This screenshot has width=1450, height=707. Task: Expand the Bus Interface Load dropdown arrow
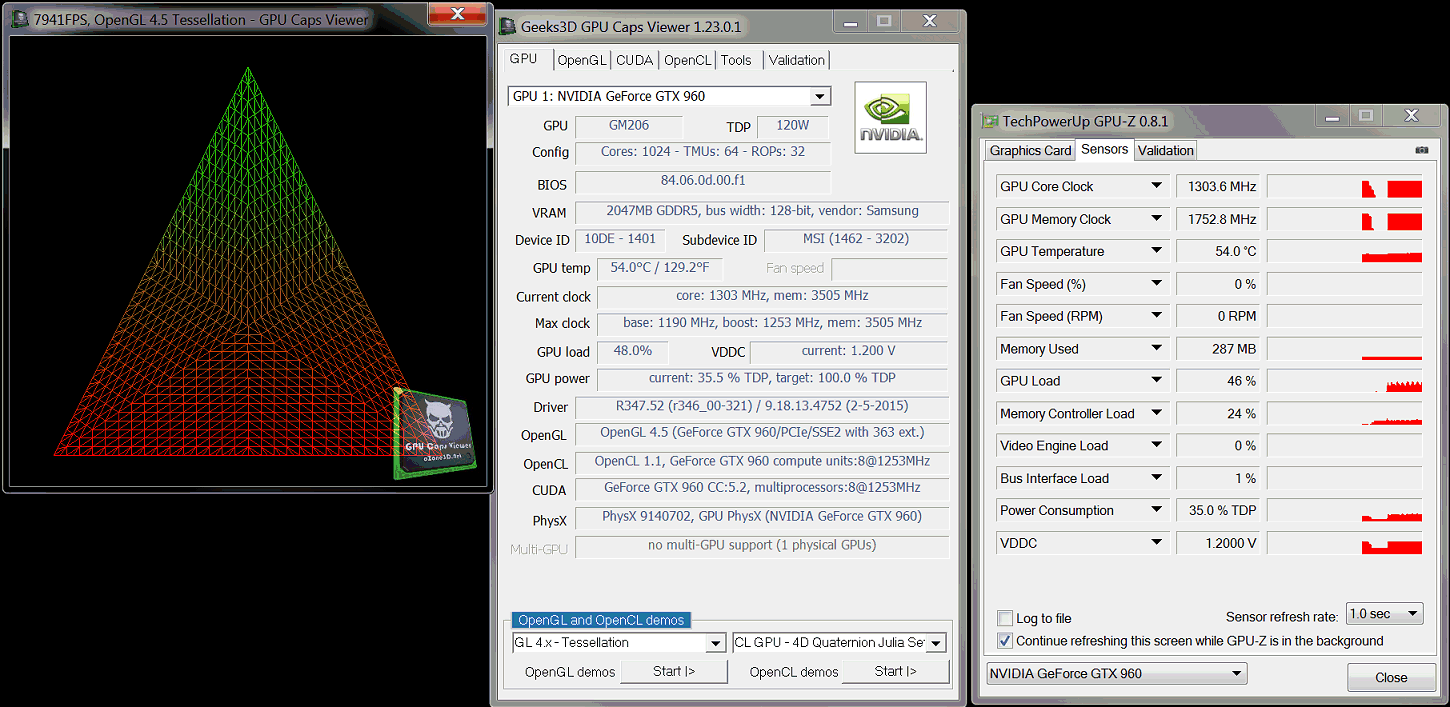1156,478
